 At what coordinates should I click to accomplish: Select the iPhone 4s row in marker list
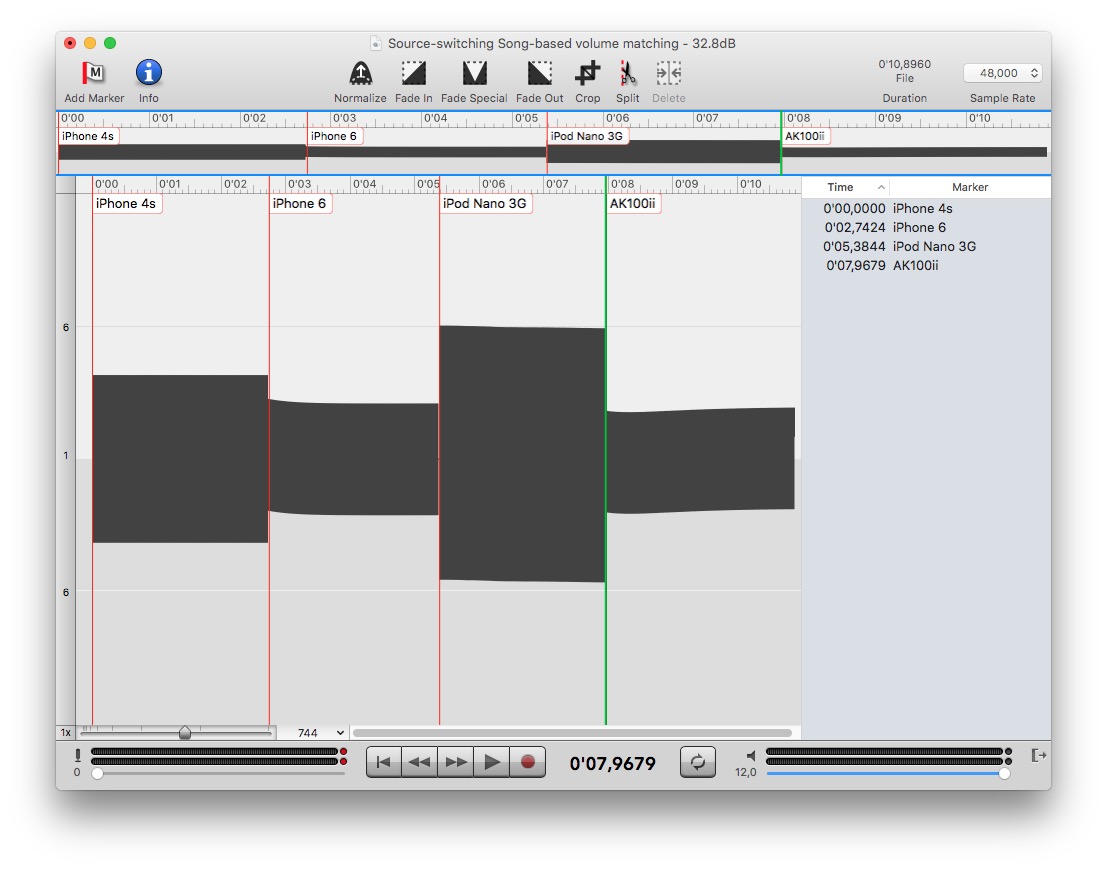926,208
